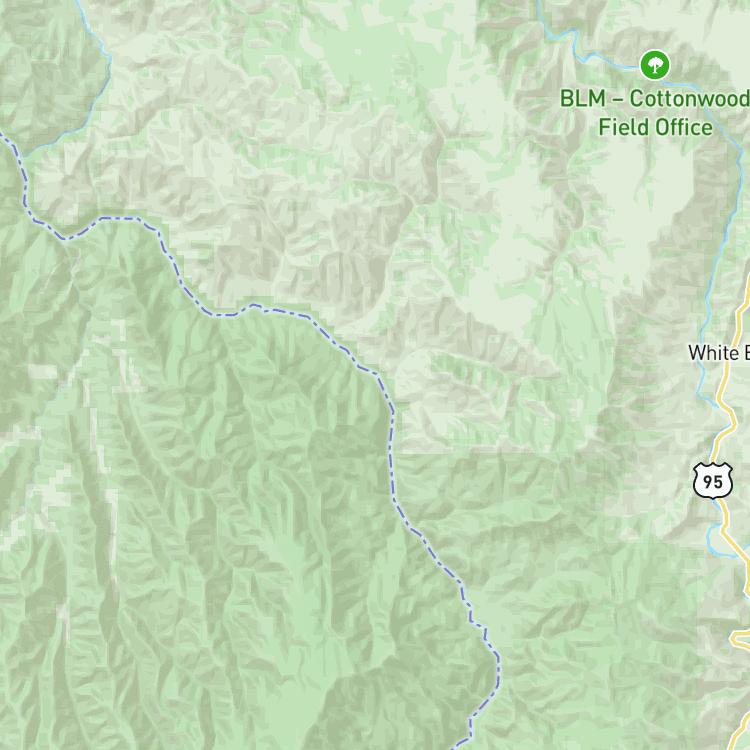Click the 'Field Office' line of the park label
The width and height of the screenshot is (750, 750).
[x=655, y=127]
